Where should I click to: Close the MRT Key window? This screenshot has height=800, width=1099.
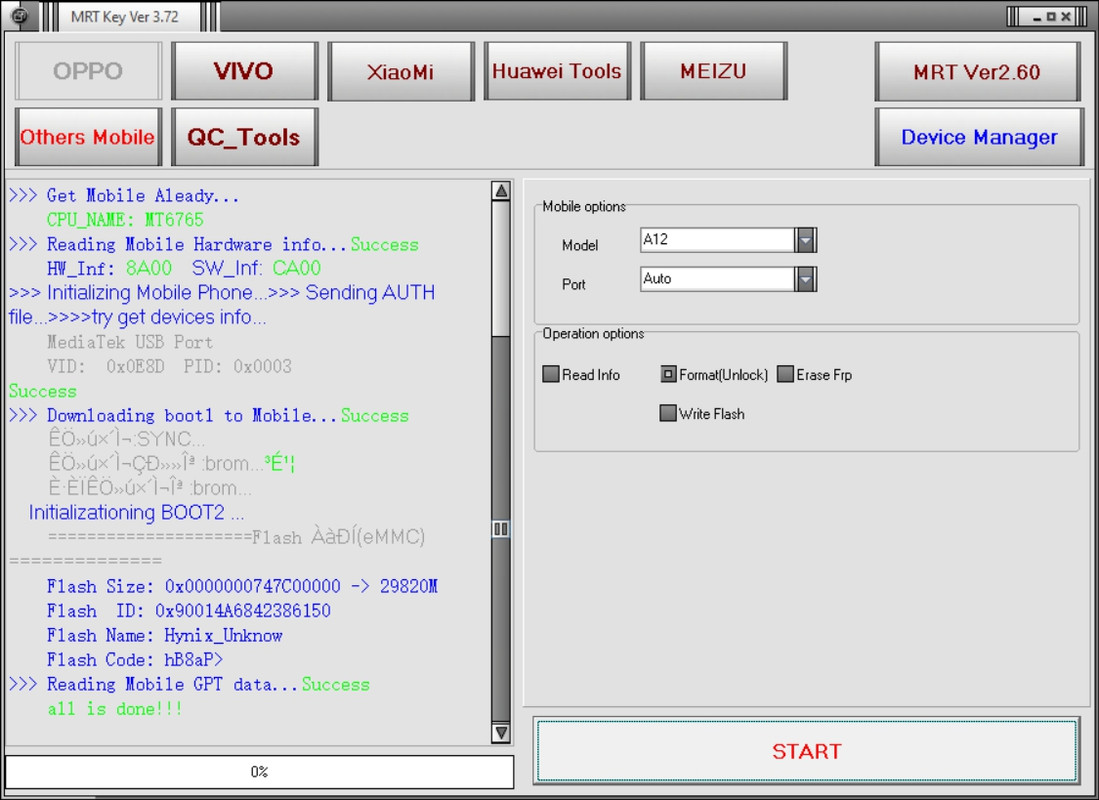tap(1065, 16)
